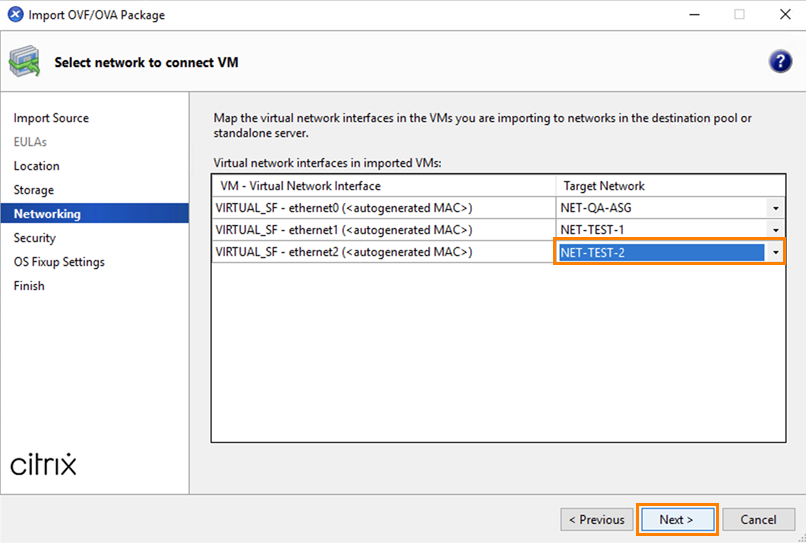Click the import package wizard header icon
The image size is (806, 543).
pos(25,62)
